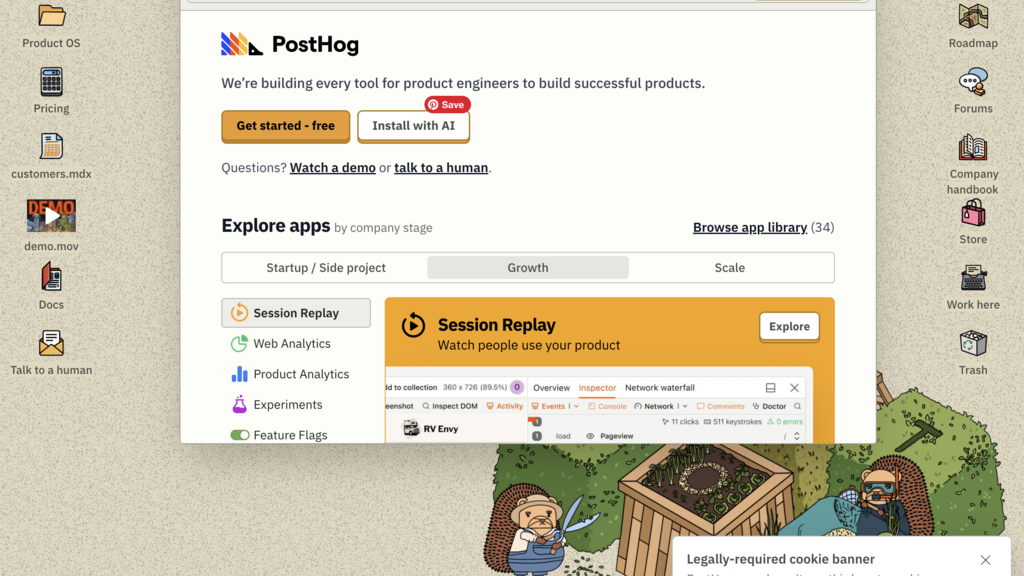Screen dimensions: 1024x576
Task: Select the Scale stage tab
Action: pos(729,268)
